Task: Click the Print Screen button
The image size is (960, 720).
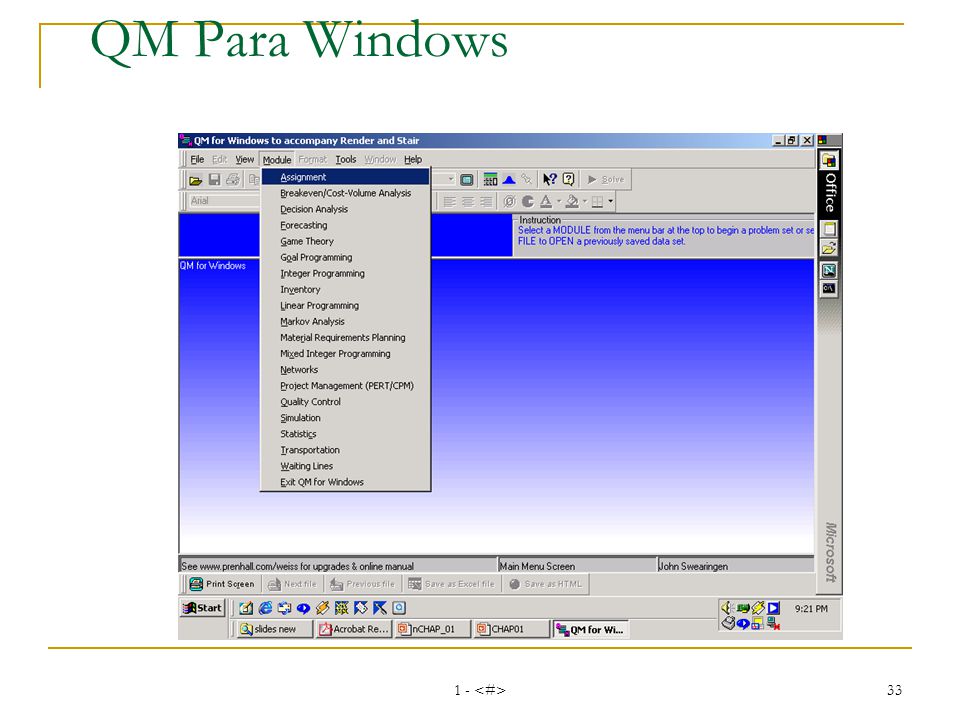Action: pos(222,584)
